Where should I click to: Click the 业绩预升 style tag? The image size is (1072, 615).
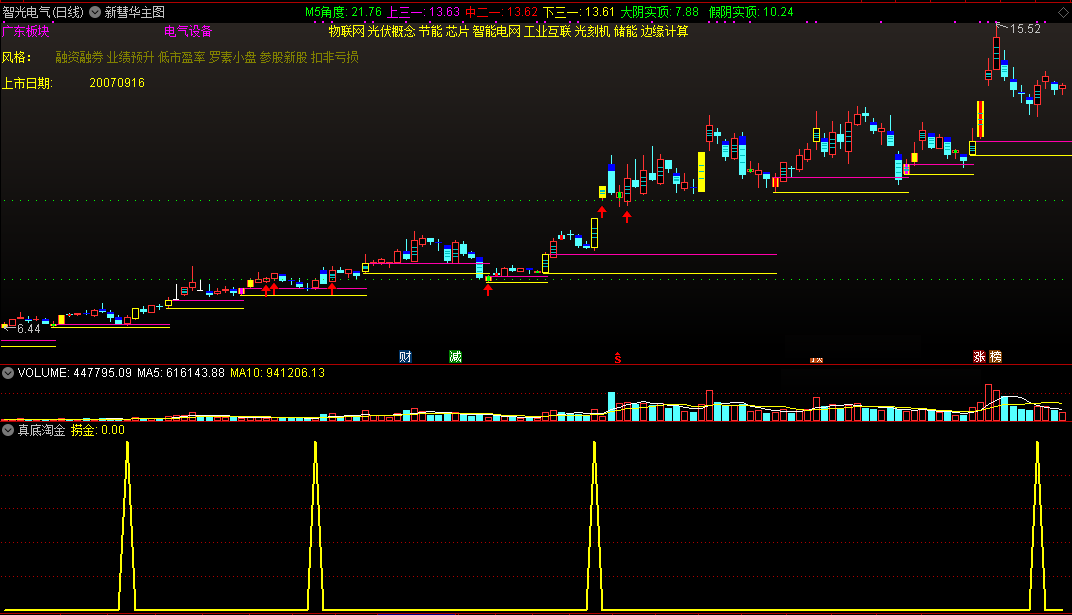click(x=131, y=57)
